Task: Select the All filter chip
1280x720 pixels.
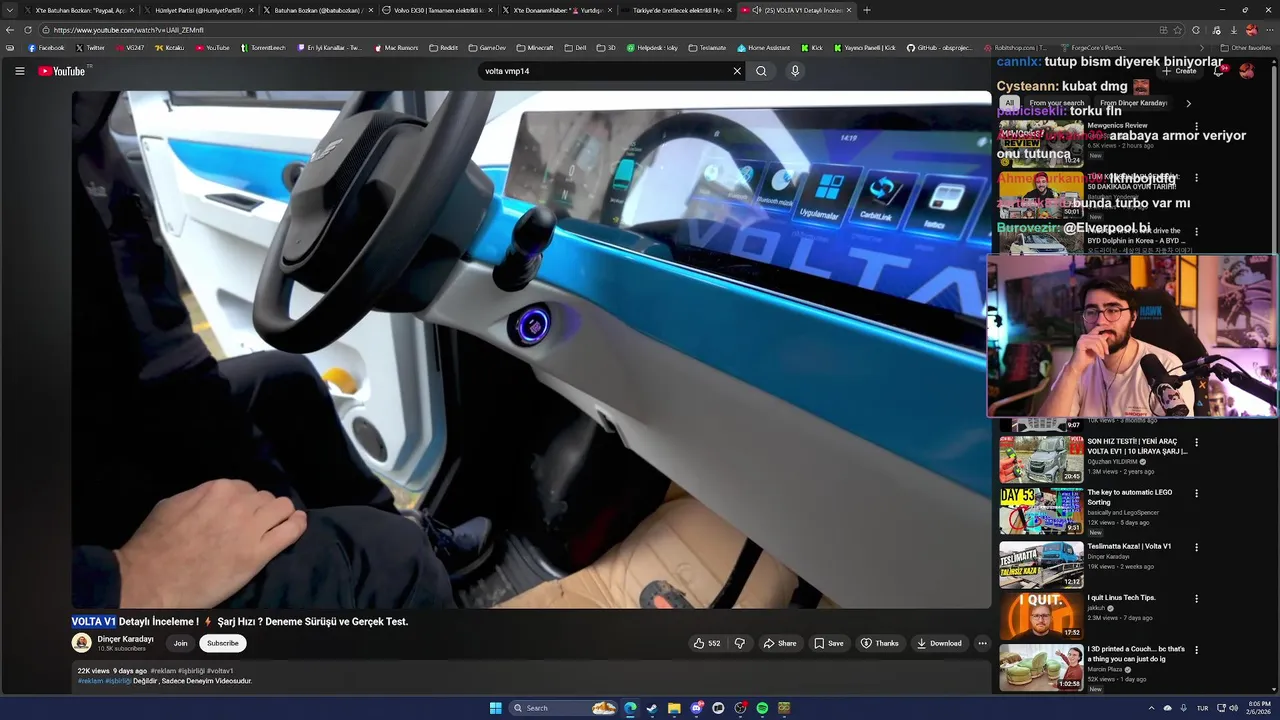Action: point(1009,103)
